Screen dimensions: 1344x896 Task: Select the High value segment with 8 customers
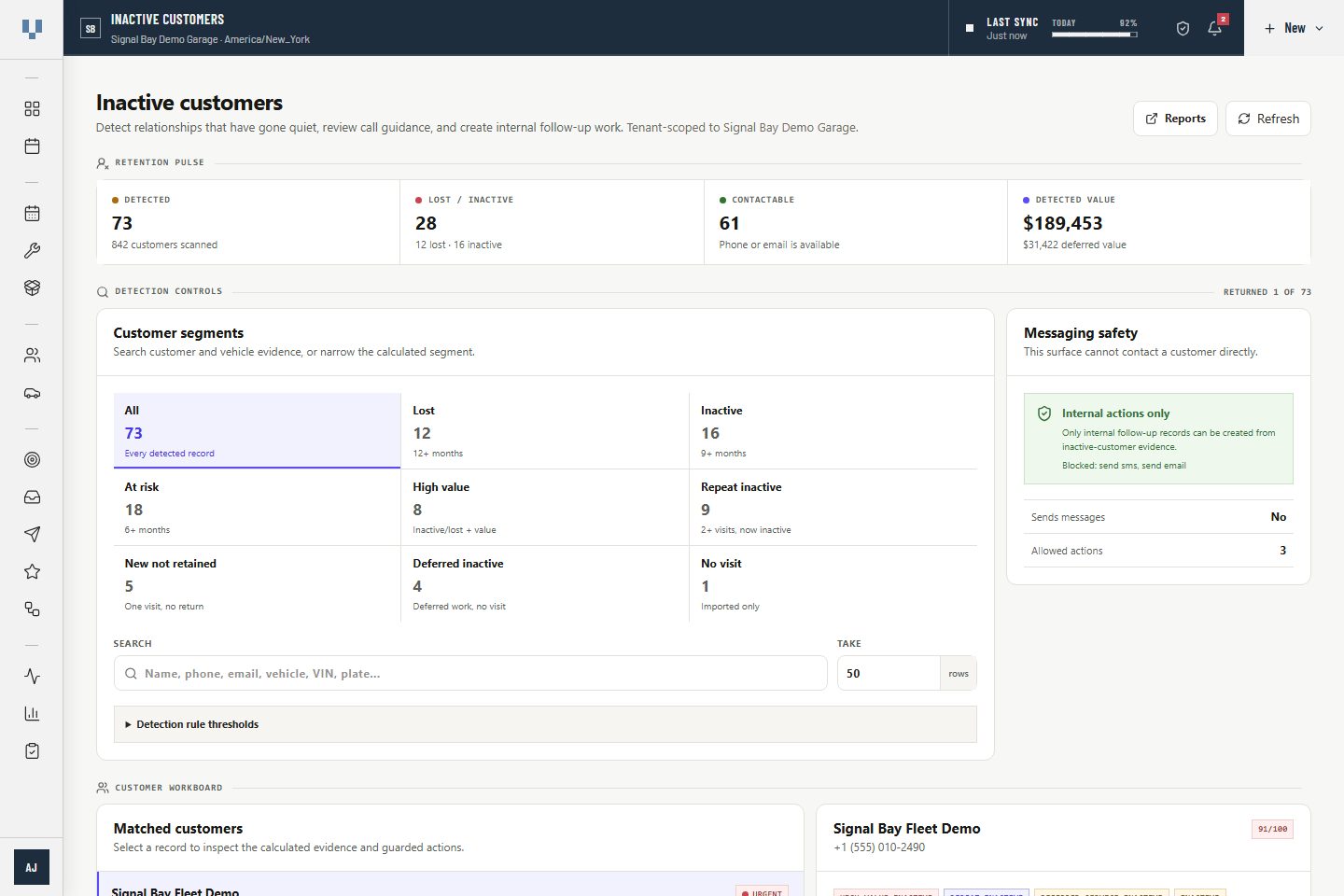click(x=545, y=508)
